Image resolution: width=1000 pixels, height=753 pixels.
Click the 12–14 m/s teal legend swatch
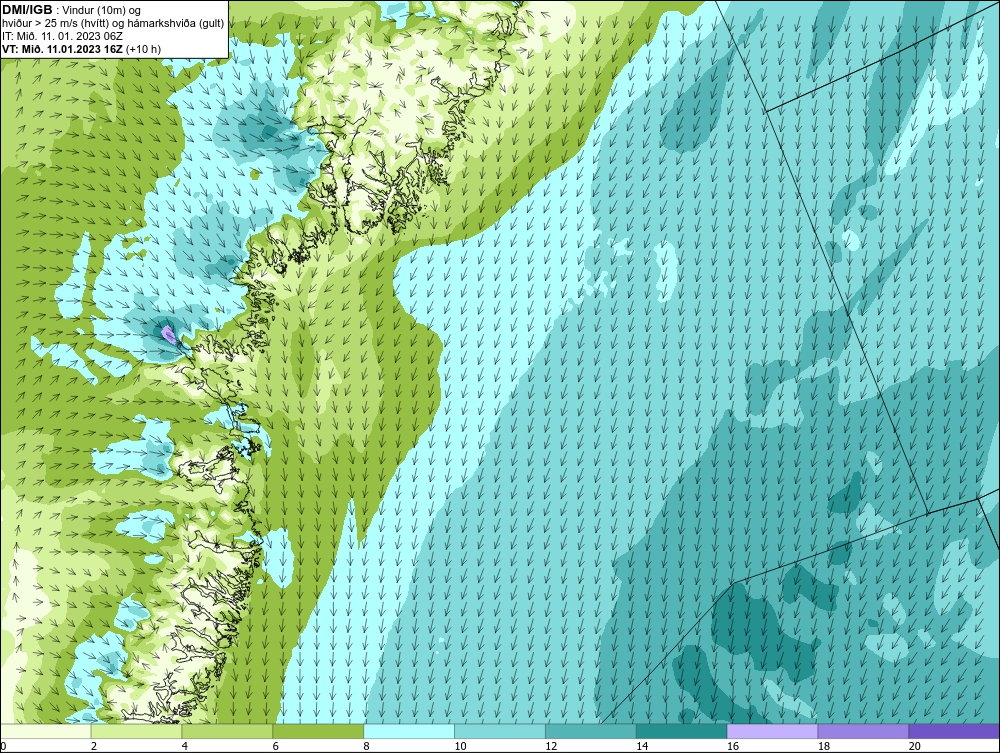591,731
